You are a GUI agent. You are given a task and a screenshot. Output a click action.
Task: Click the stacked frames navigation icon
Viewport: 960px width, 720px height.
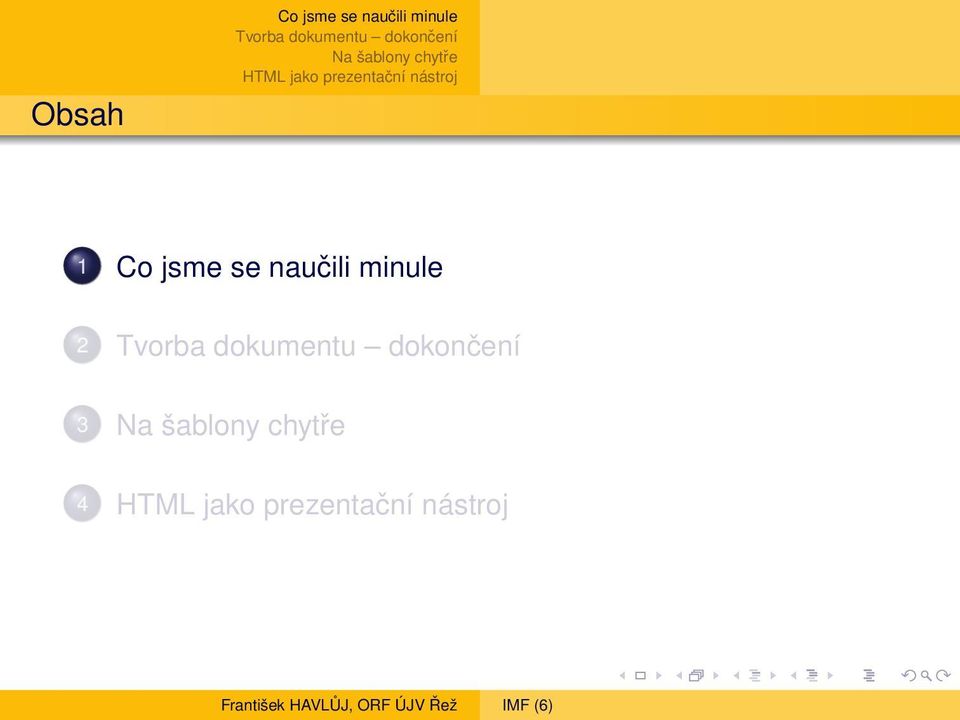[x=696, y=675]
